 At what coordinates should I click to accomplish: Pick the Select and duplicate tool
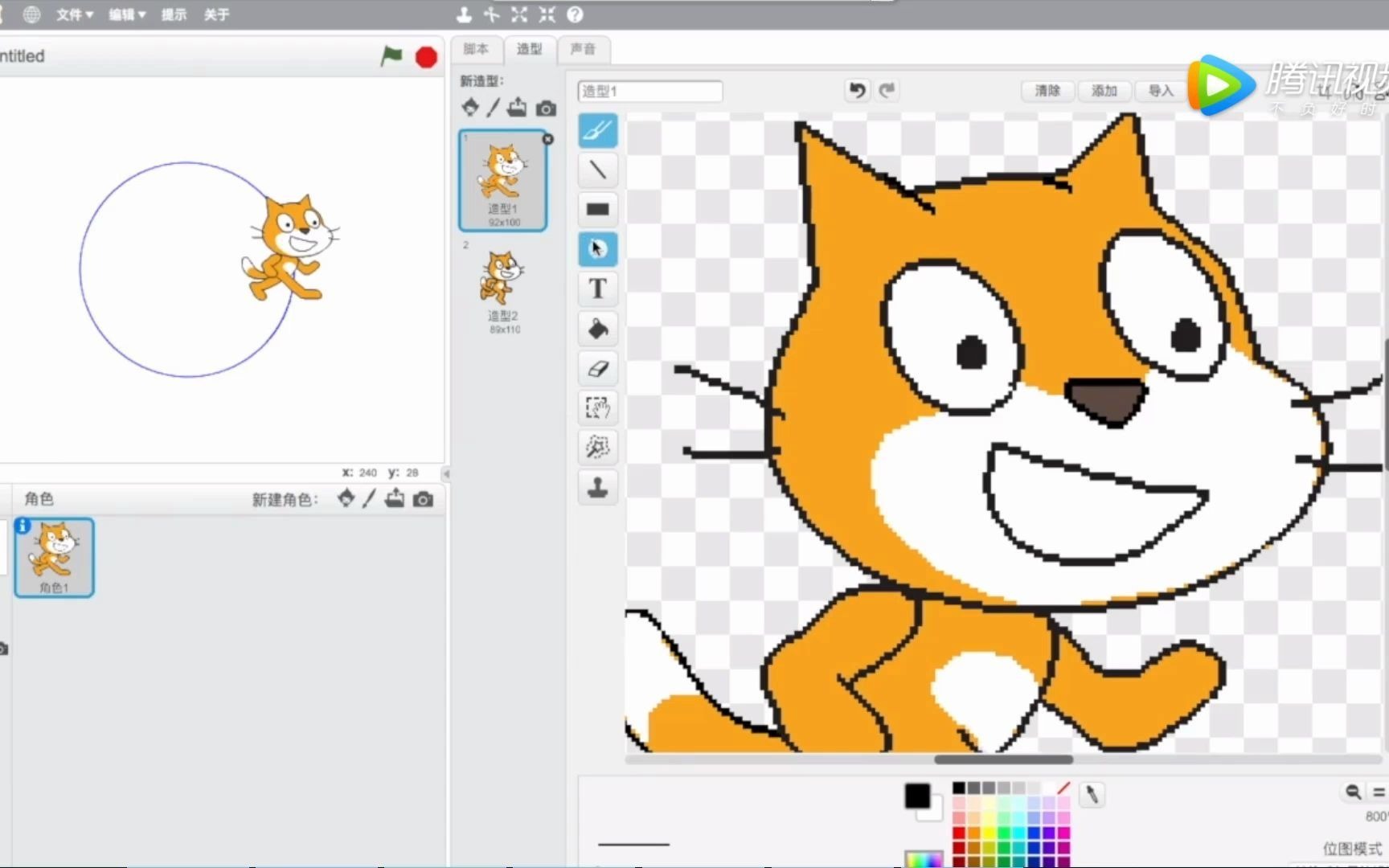point(597,407)
